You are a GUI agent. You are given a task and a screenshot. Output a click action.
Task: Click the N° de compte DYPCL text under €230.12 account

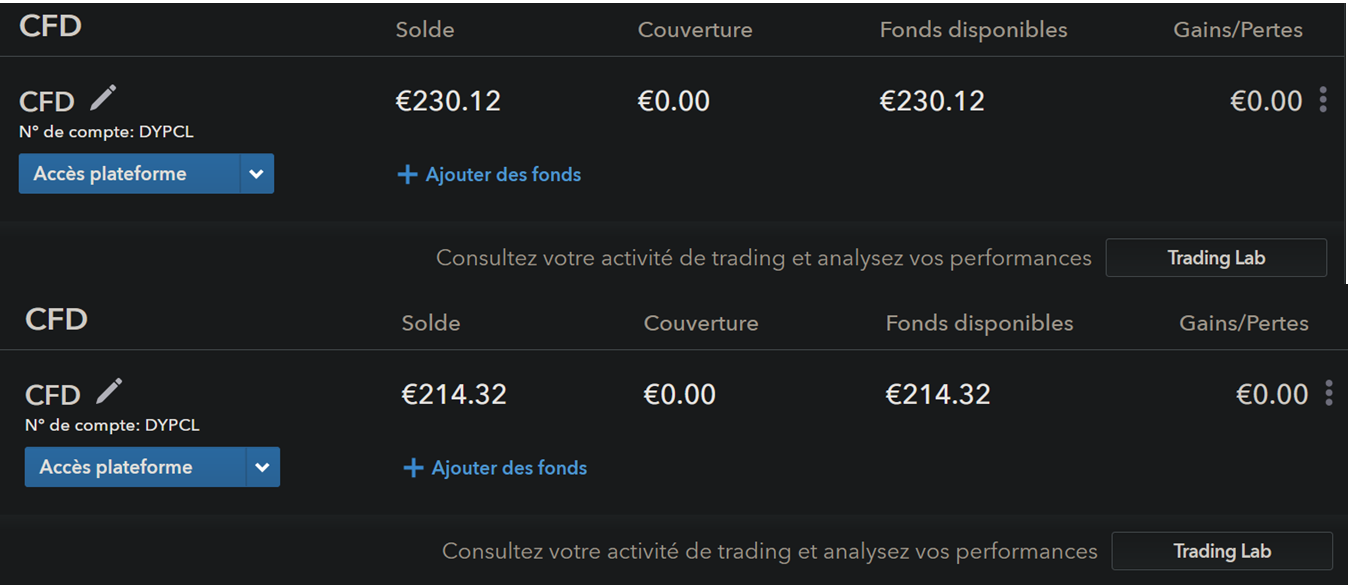[100, 132]
